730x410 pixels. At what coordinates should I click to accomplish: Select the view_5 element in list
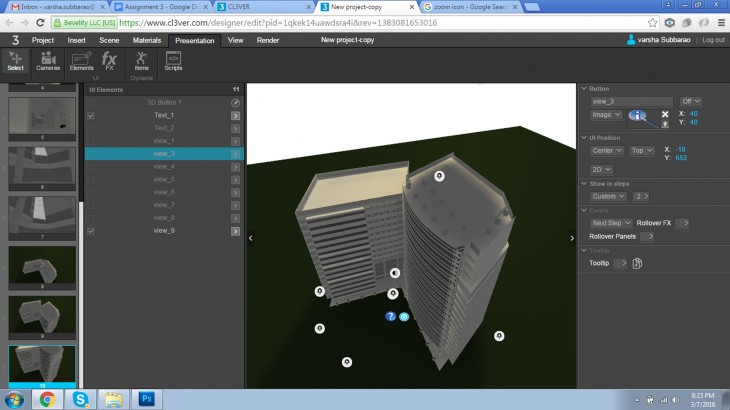point(165,179)
